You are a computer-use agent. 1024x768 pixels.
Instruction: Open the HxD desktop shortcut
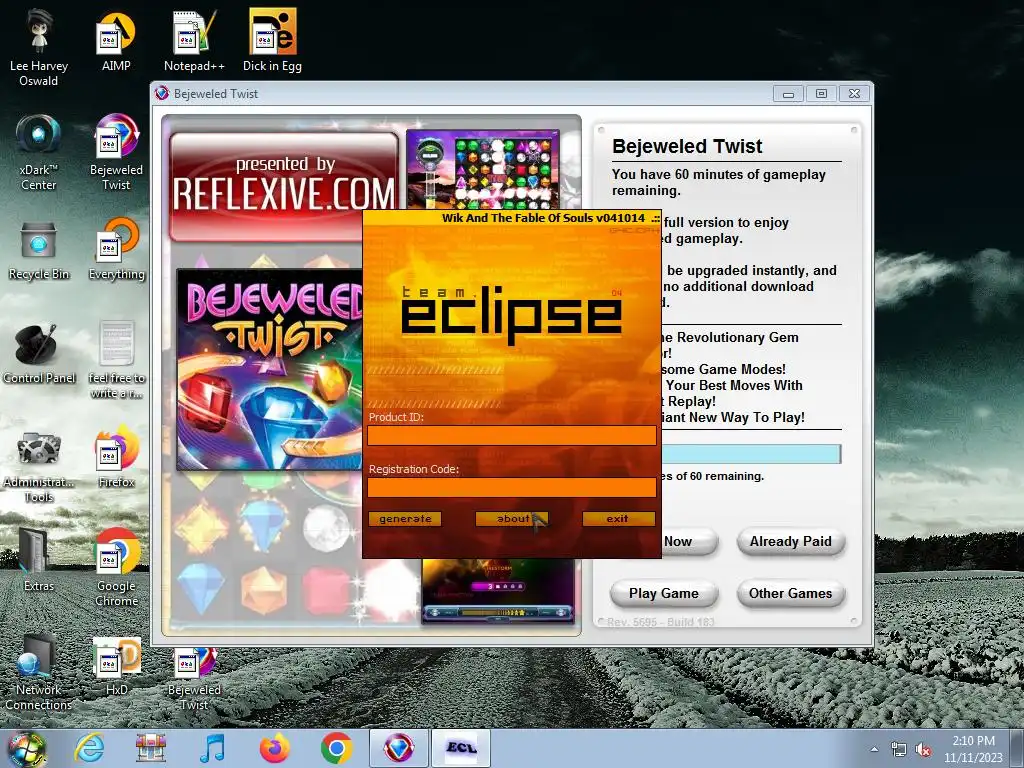[x=116, y=666]
